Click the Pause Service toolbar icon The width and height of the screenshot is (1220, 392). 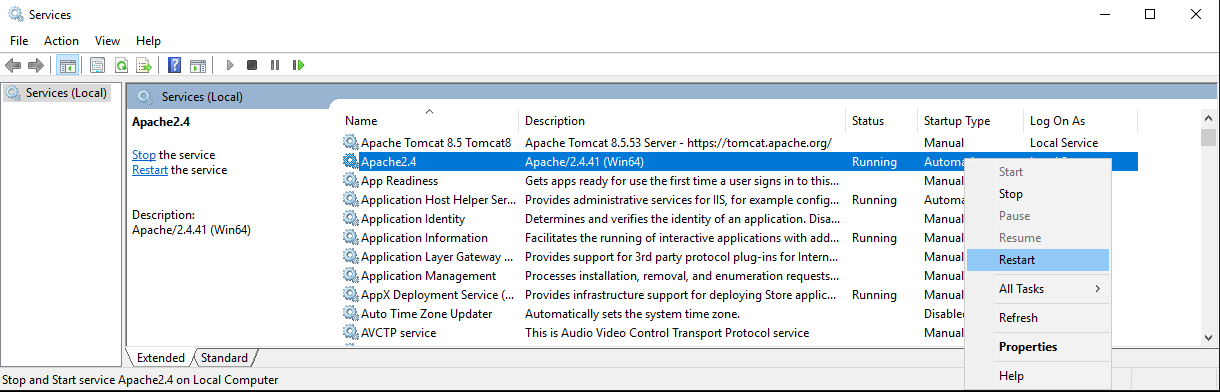tap(275, 65)
